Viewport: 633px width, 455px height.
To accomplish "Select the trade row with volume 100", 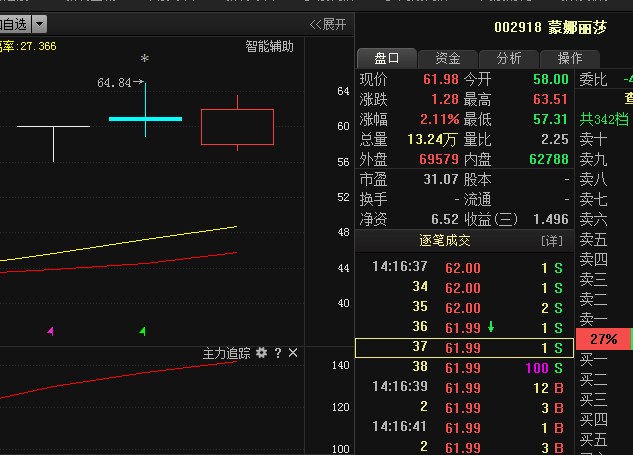I will pyautogui.click(x=464, y=367).
